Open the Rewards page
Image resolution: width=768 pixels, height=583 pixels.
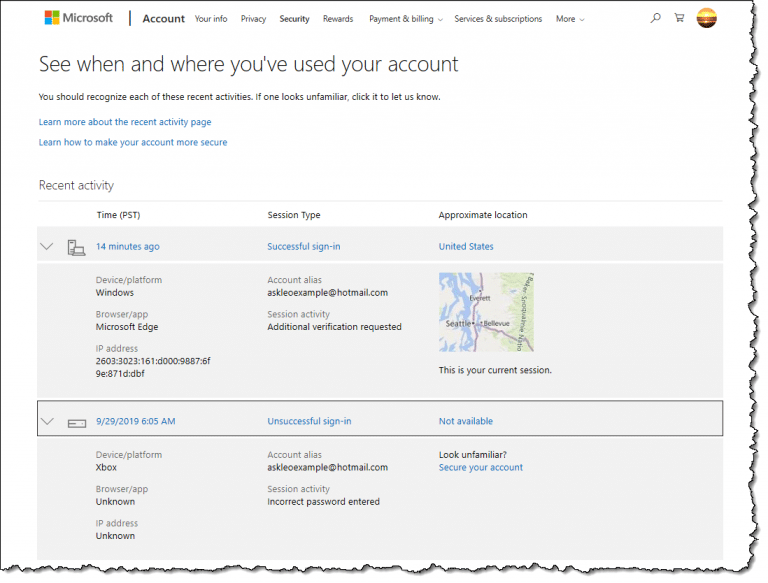click(338, 19)
